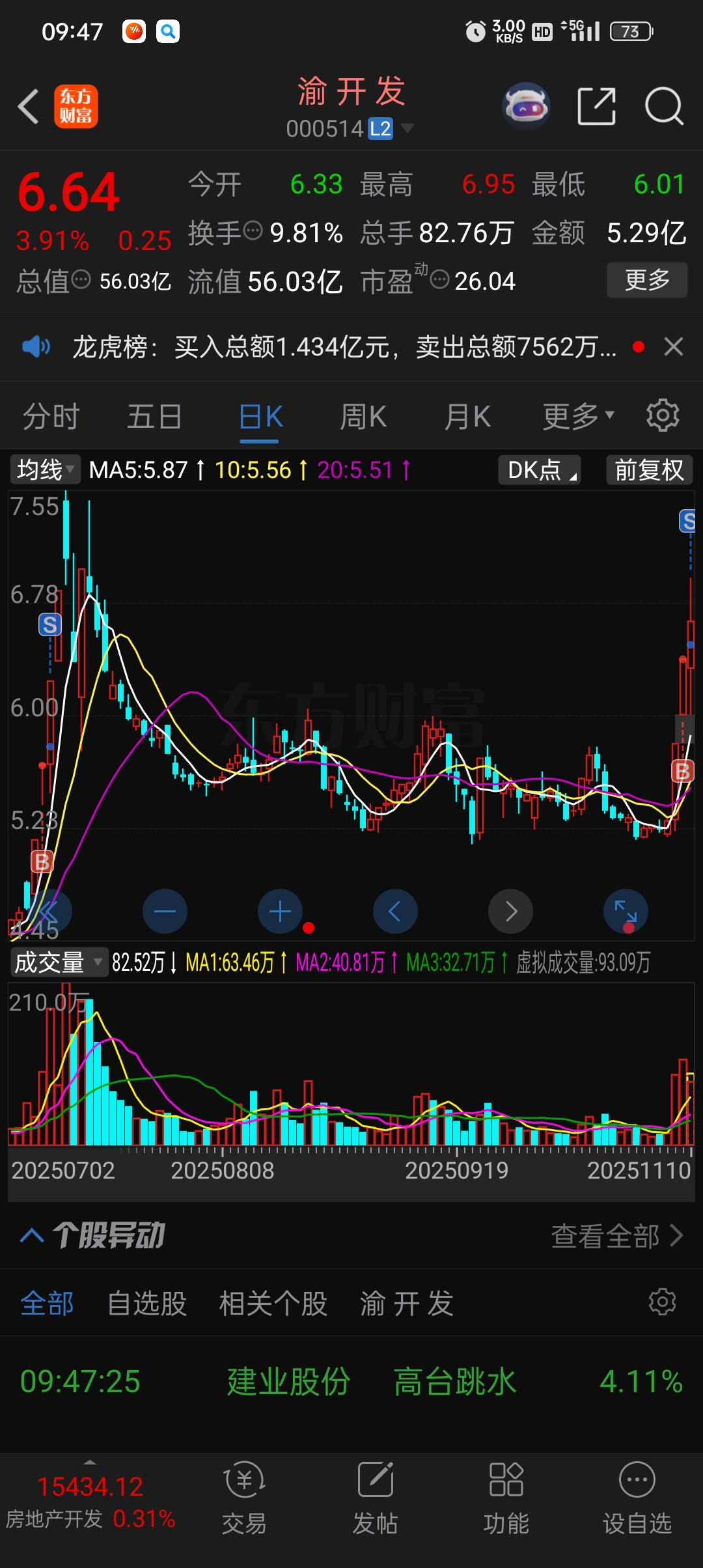Tap the current price 6.64

click(x=69, y=192)
